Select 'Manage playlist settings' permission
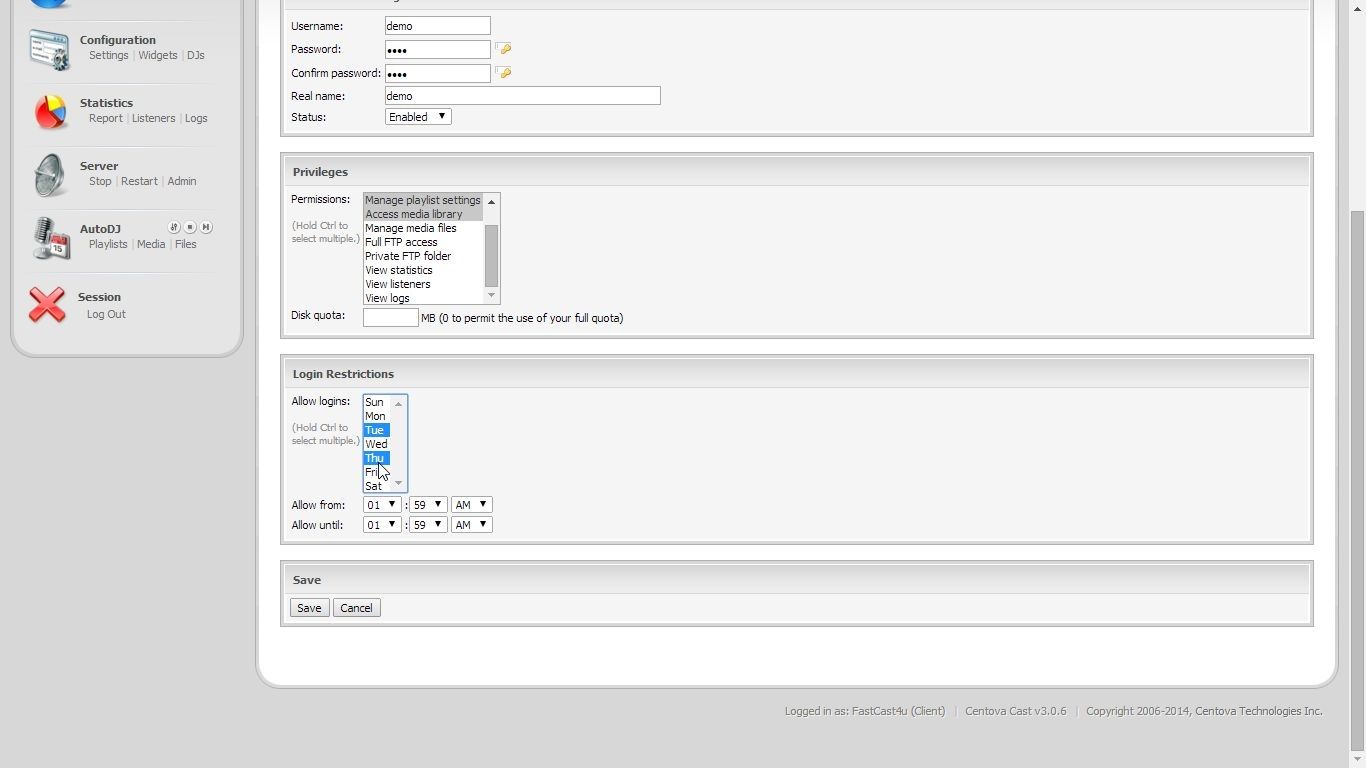This screenshot has height=768, width=1366. (x=423, y=200)
